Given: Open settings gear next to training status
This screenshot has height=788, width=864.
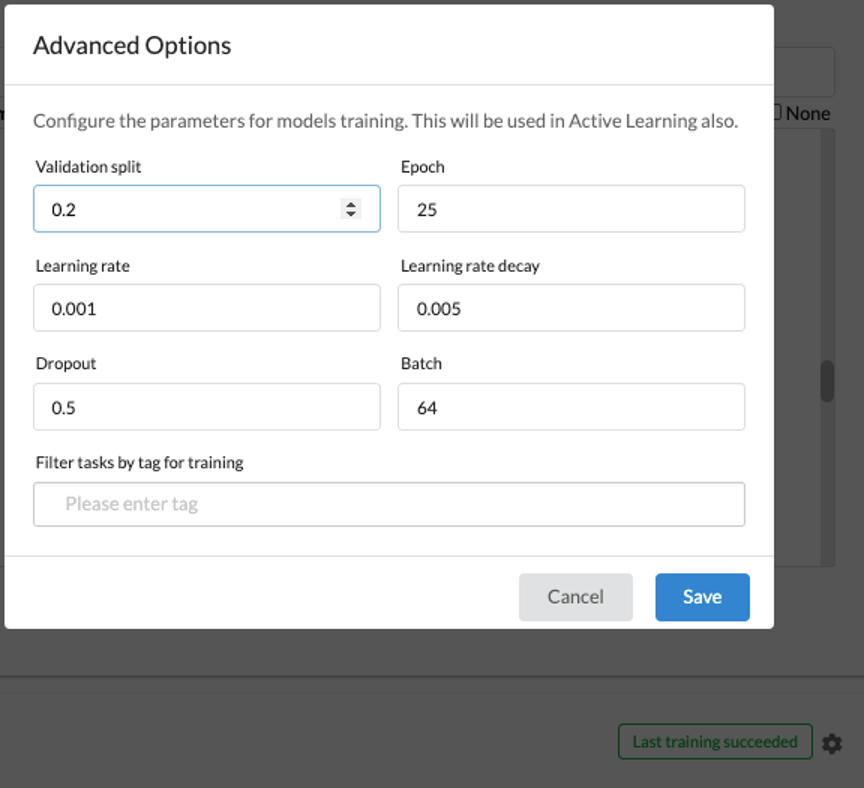Looking at the screenshot, I should 831,743.
